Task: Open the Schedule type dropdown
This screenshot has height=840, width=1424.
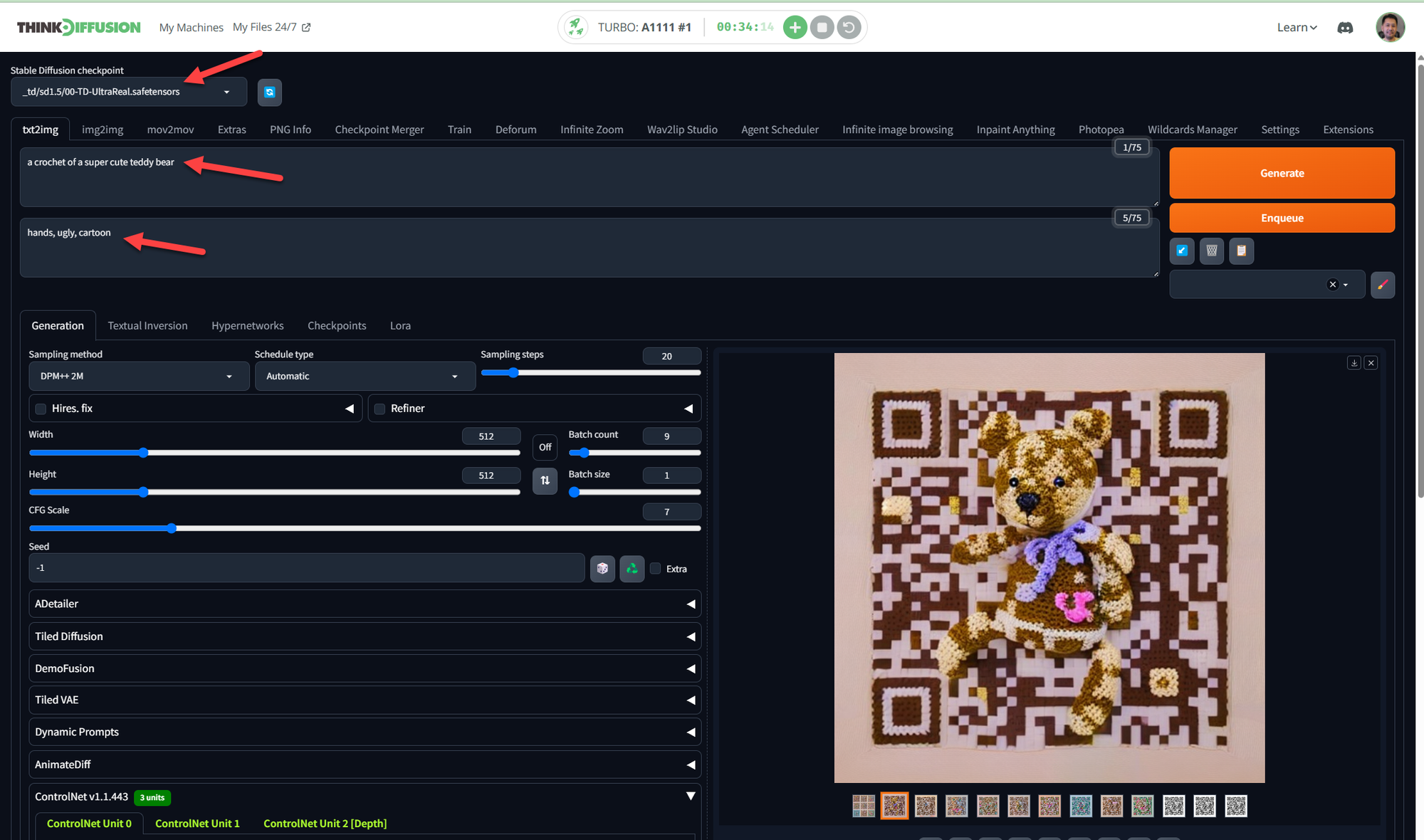Action: tap(365, 376)
